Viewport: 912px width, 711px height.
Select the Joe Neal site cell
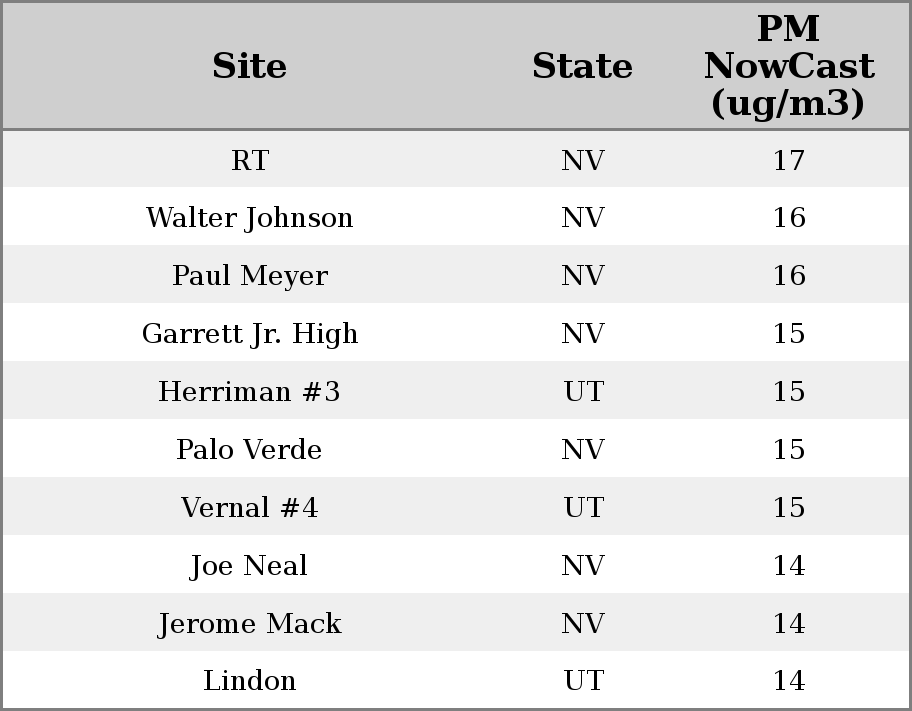click(x=250, y=566)
